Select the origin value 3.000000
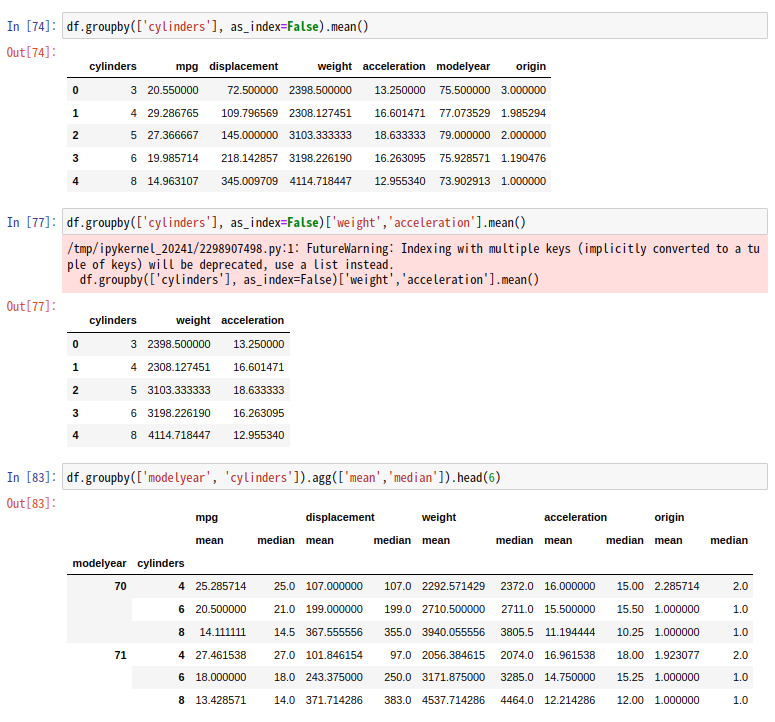 click(523, 90)
